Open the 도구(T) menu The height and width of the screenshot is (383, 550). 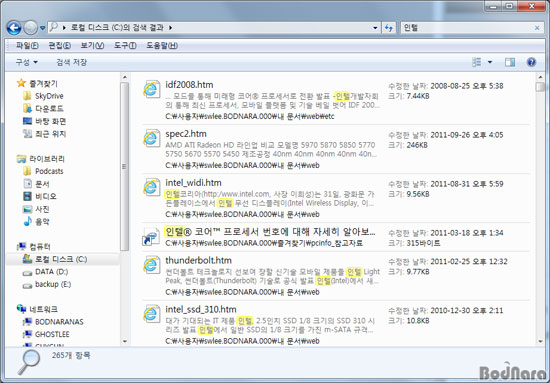coord(125,46)
